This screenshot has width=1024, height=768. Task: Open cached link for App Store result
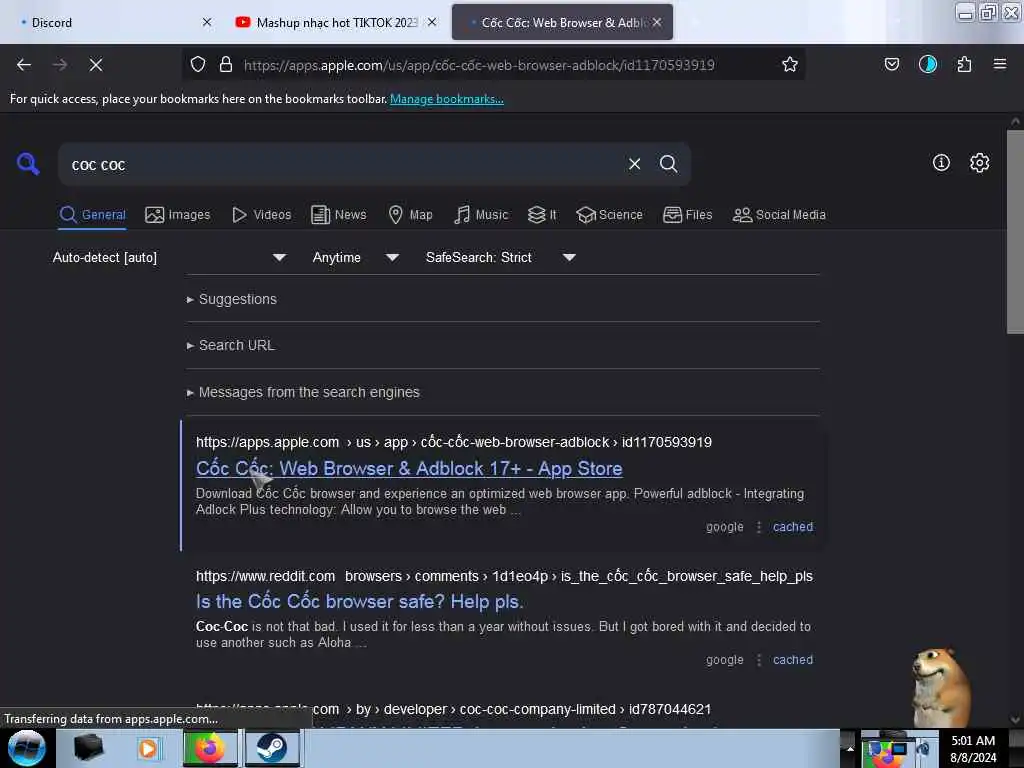[x=793, y=527]
